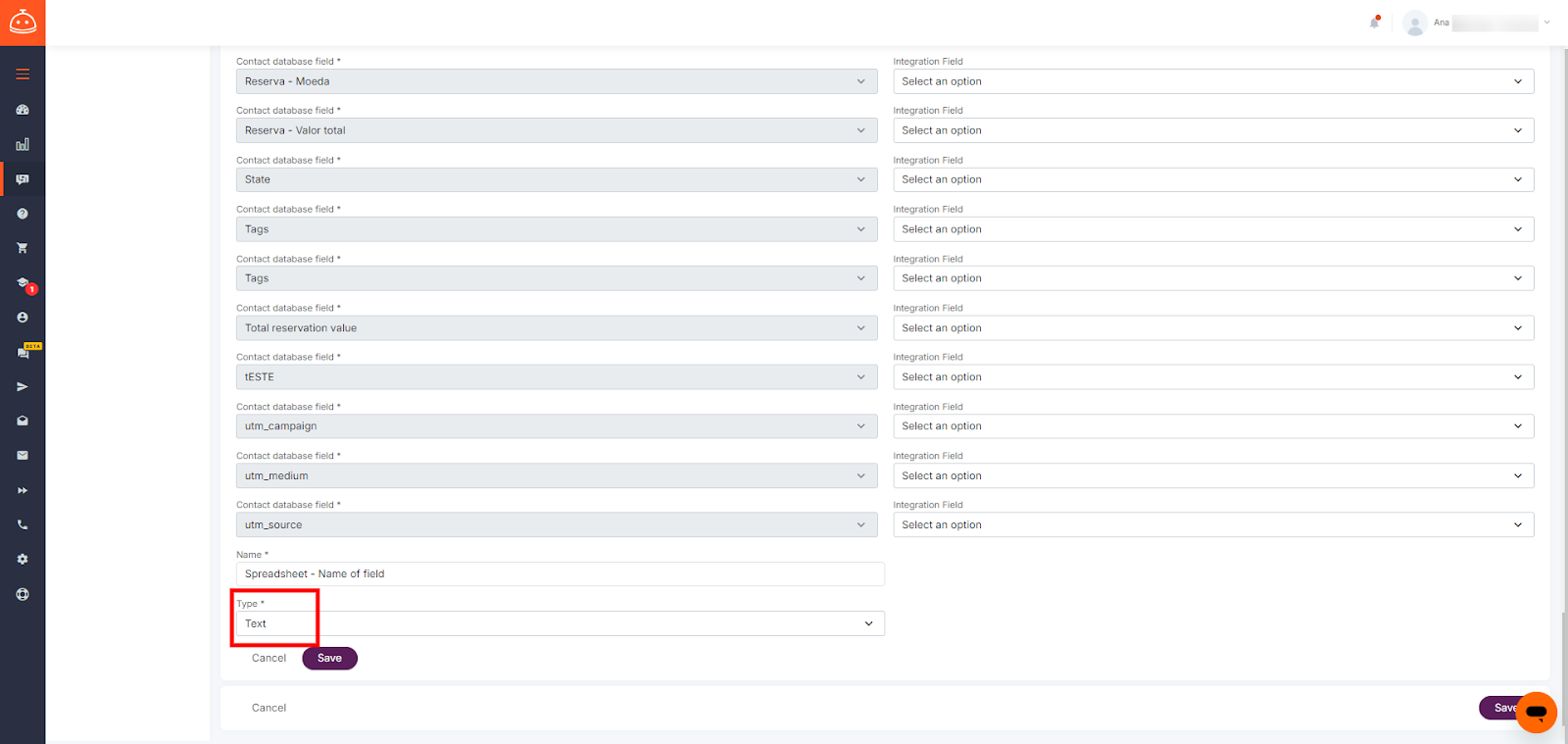Click the Name field containing Spreadsheet - Name of field
The width and height of the screenshot is (1568, 744).
coord(561,573)
